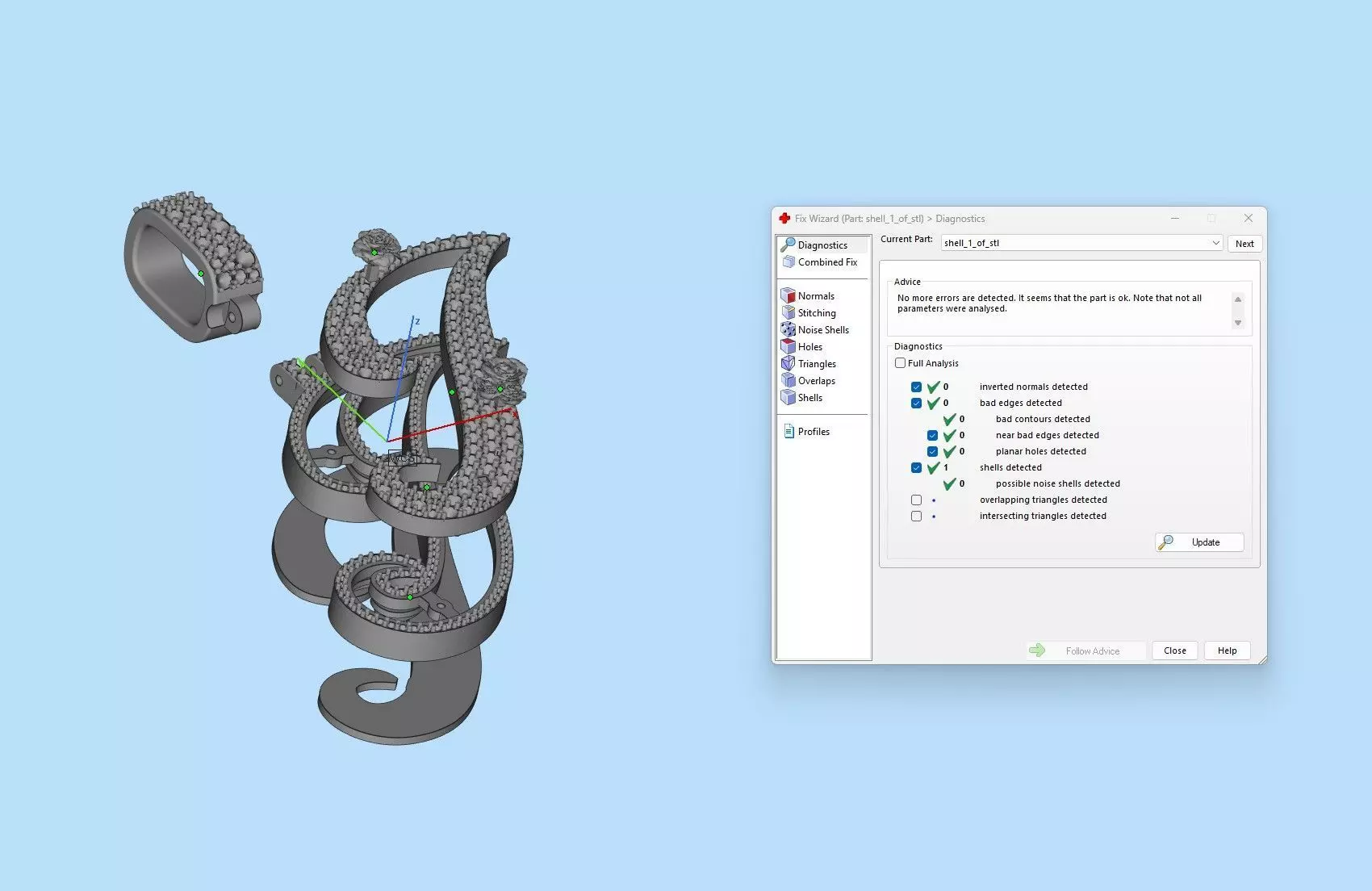Click the Overlaps cube icon
Image resolution: width=1372 pixels, height=891 pixels.
[x=788, y=381]
